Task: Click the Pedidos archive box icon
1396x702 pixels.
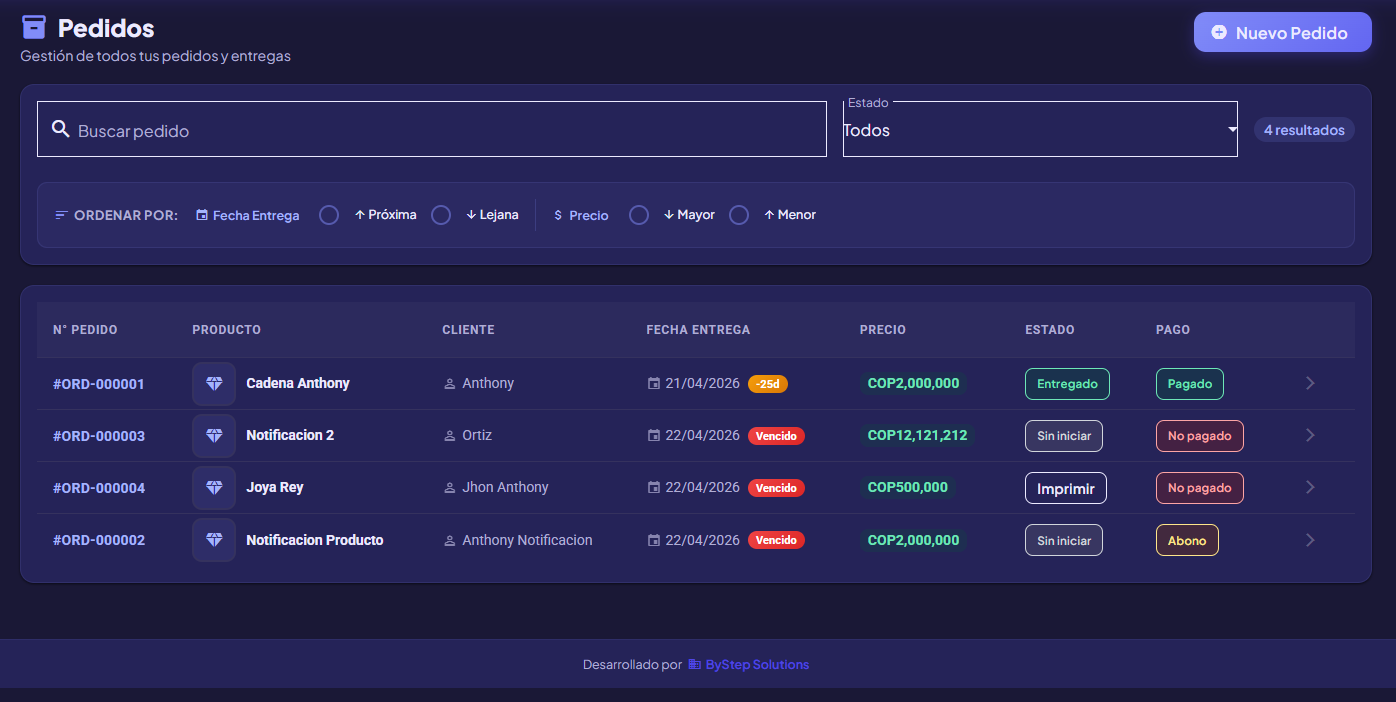Action: pos(34,27)
